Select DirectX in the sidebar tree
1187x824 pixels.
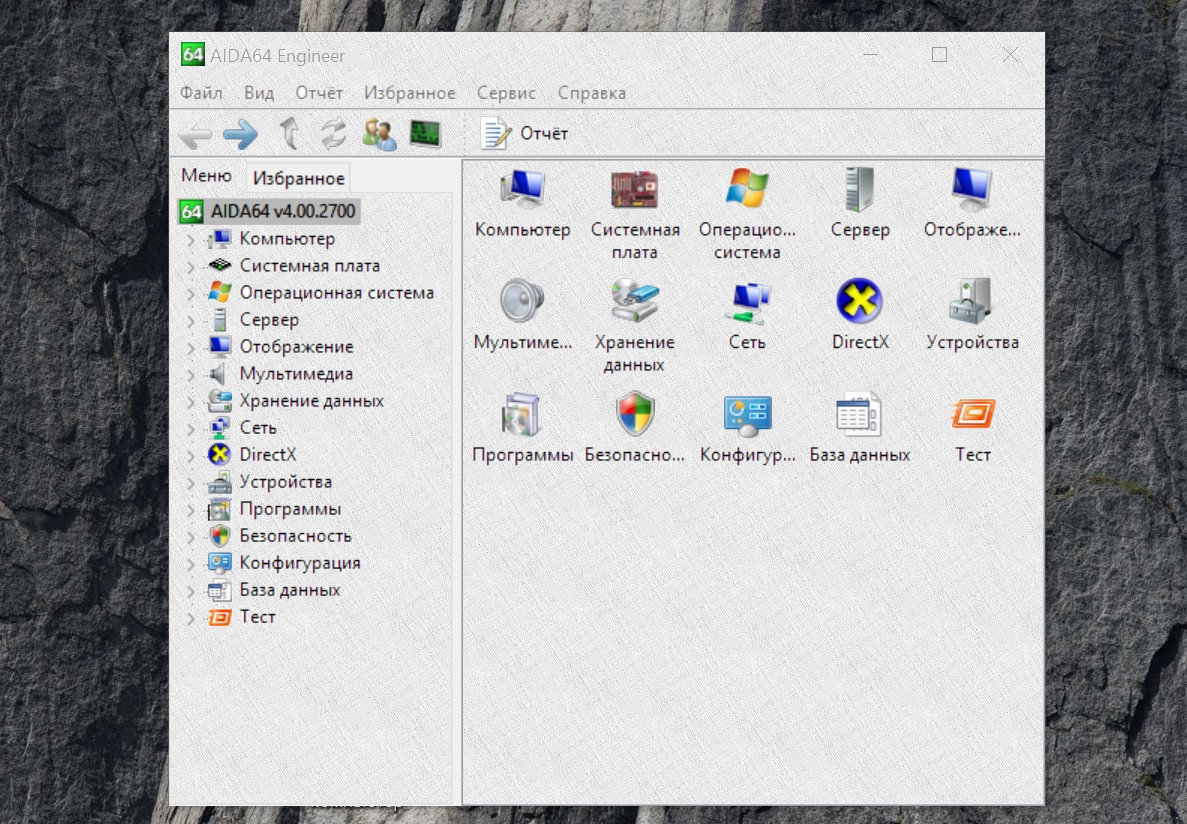[268, 454]
